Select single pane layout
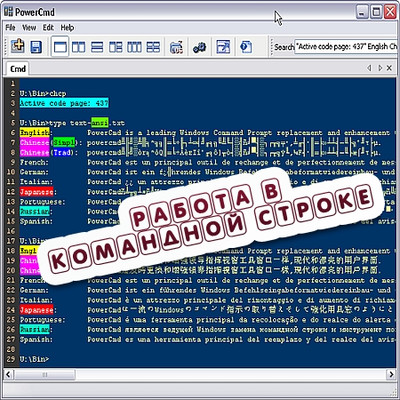400x400 pixels. click(x=60, y=47)
